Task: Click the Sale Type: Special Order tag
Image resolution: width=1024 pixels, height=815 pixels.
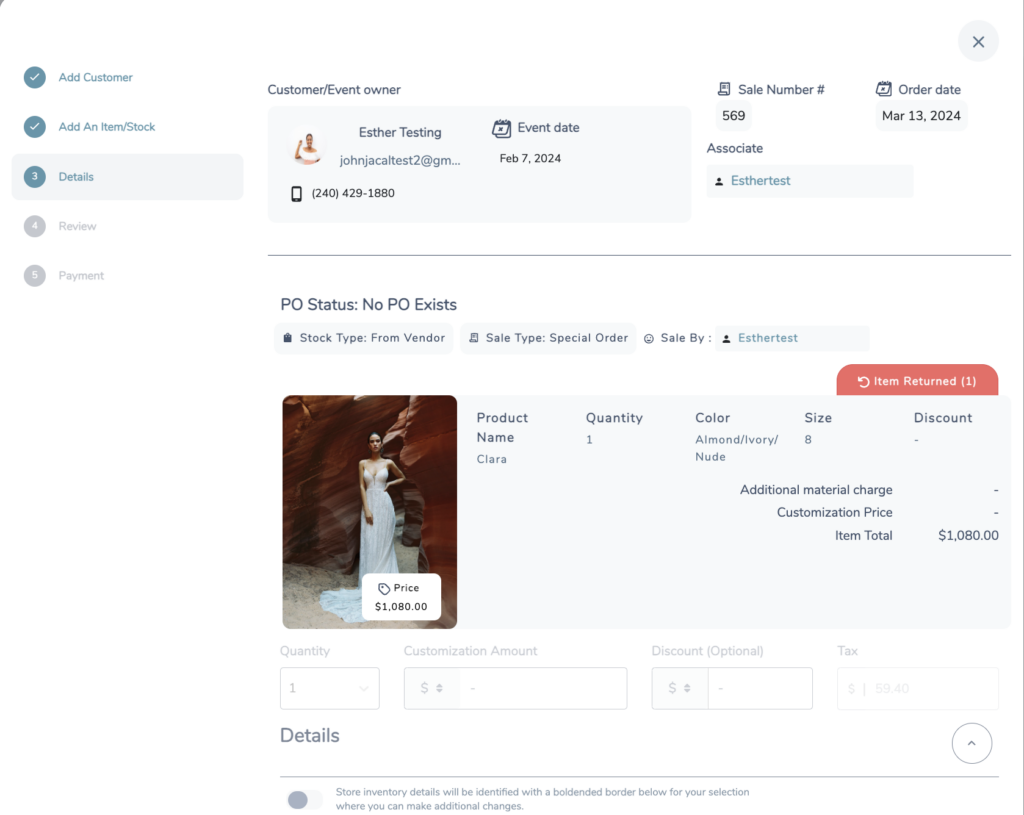Action: coord(548,338)
